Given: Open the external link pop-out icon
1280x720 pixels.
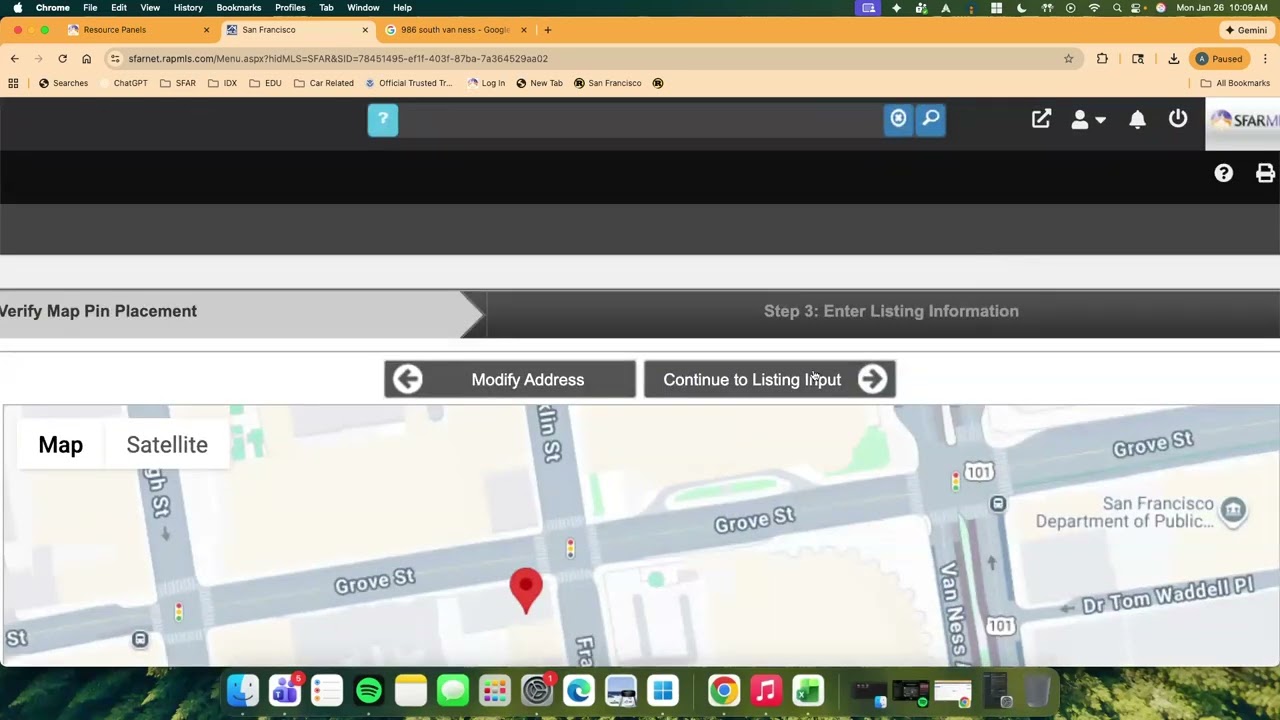Looking at the screenshot, I should point(1041,119).
